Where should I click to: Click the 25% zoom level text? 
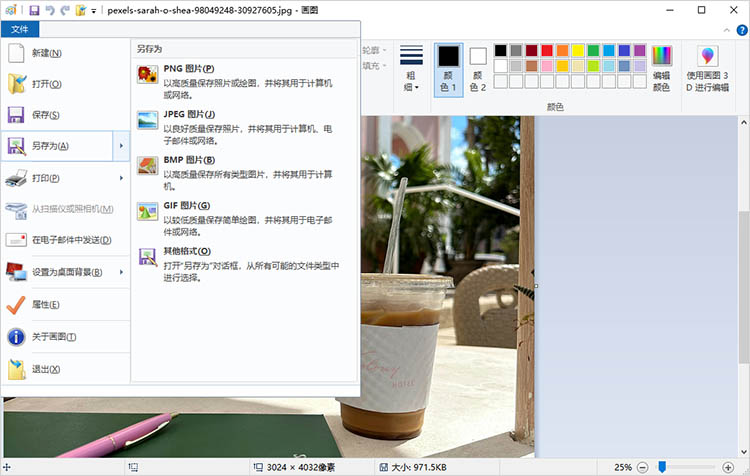point(623,467)
